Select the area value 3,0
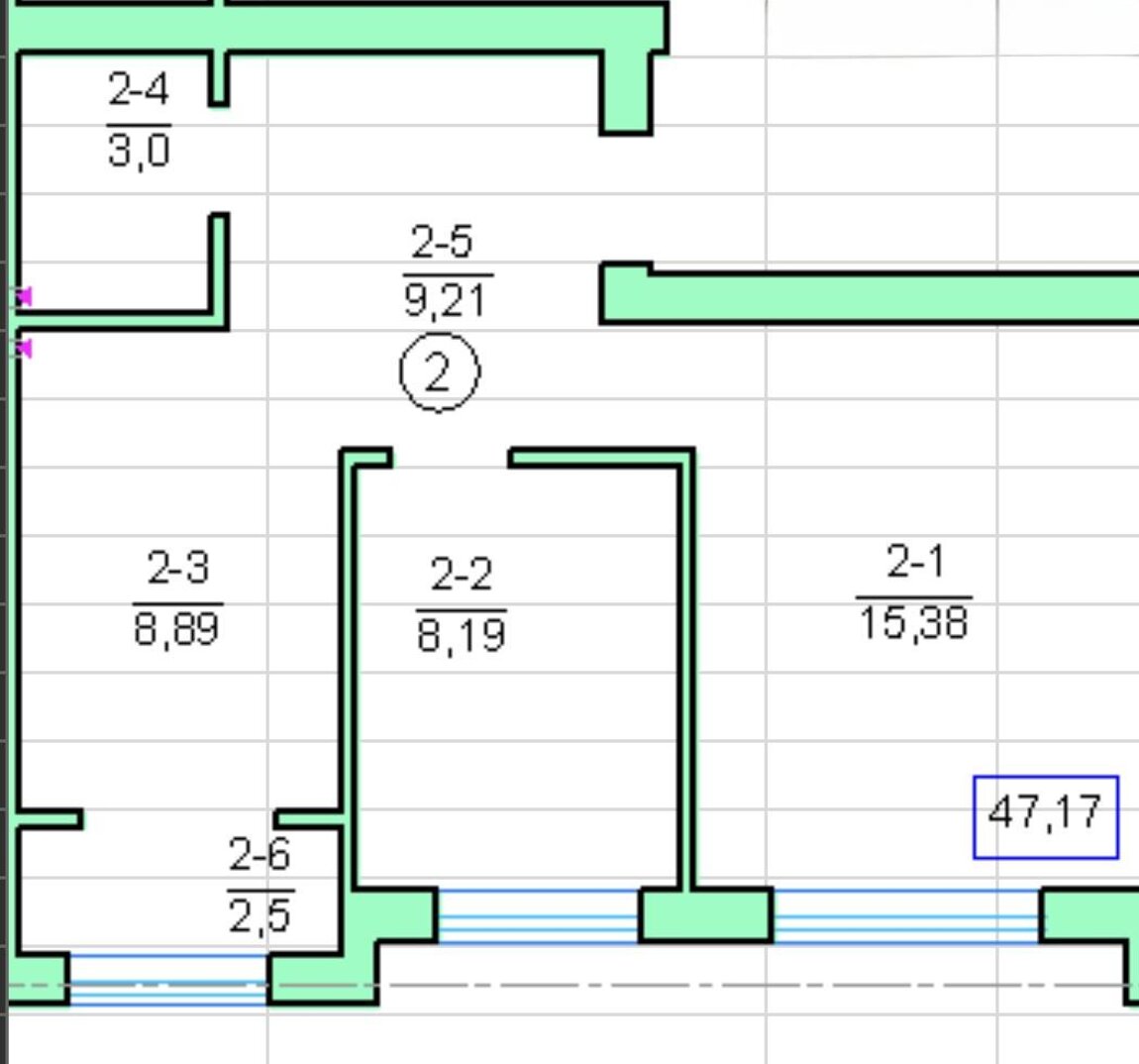The width and height of the screenshot is (1139, 1064). pyautogui.click(x=139, y=152)
